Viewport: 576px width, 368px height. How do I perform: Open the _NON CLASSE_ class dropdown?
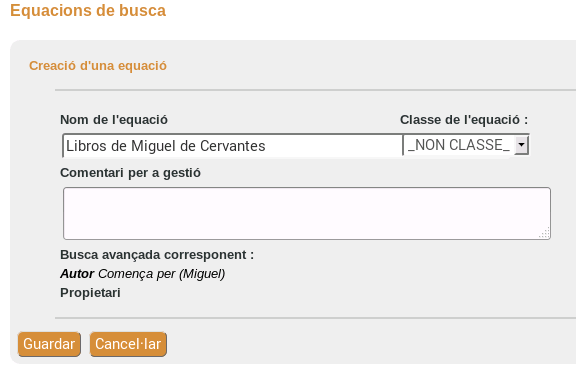click(466, 145)
